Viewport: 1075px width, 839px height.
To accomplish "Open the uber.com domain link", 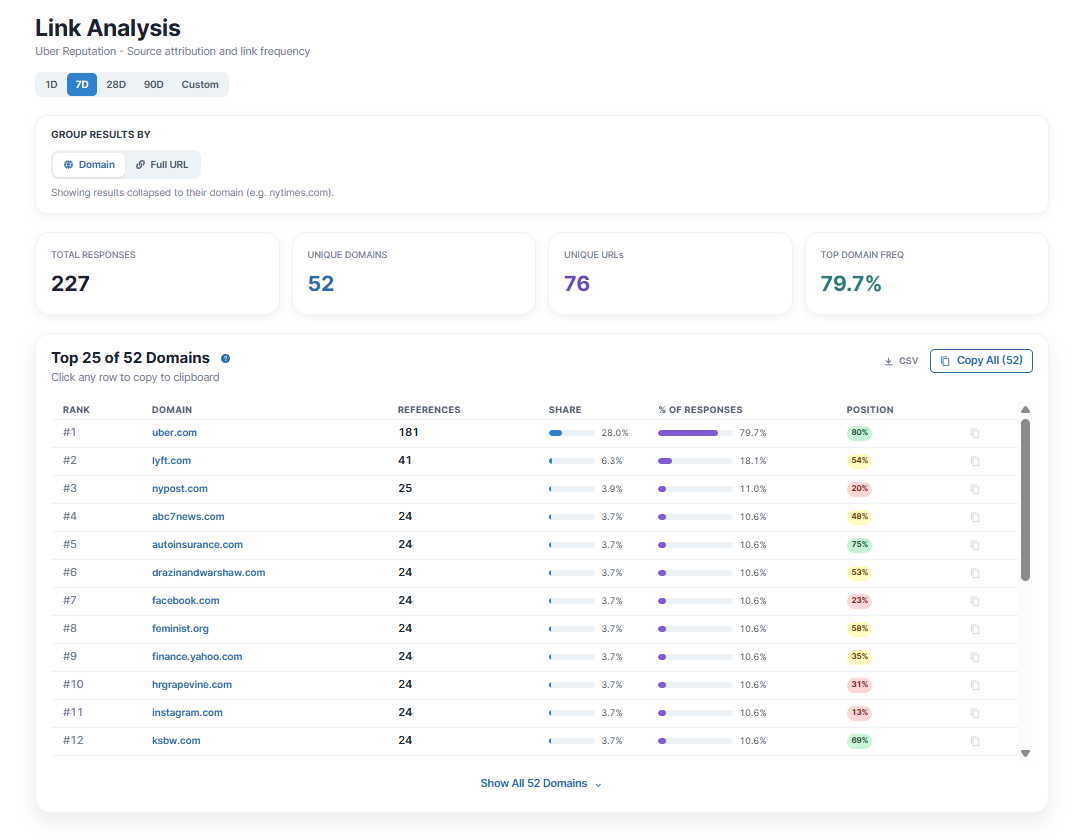I will 174,433.
